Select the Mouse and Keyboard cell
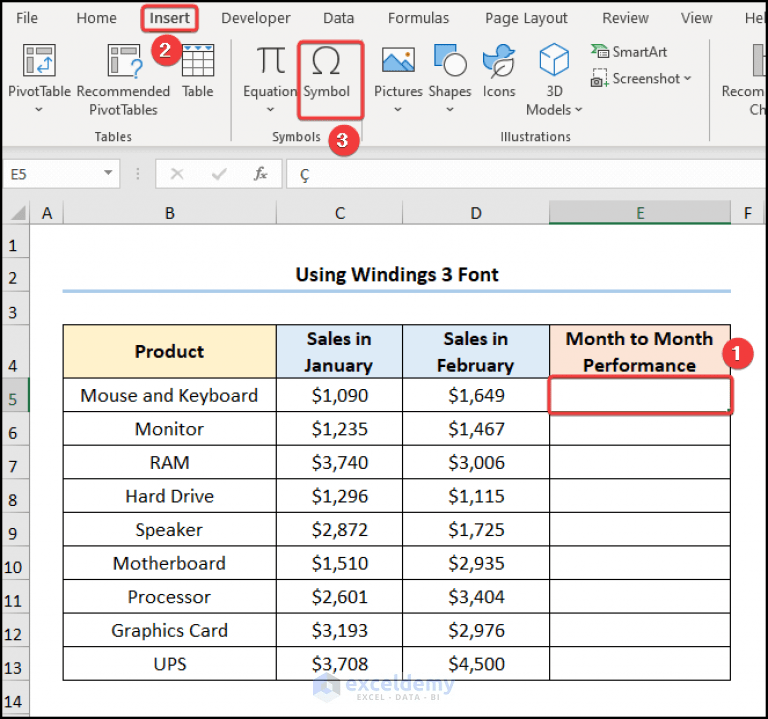 (169, 395)
